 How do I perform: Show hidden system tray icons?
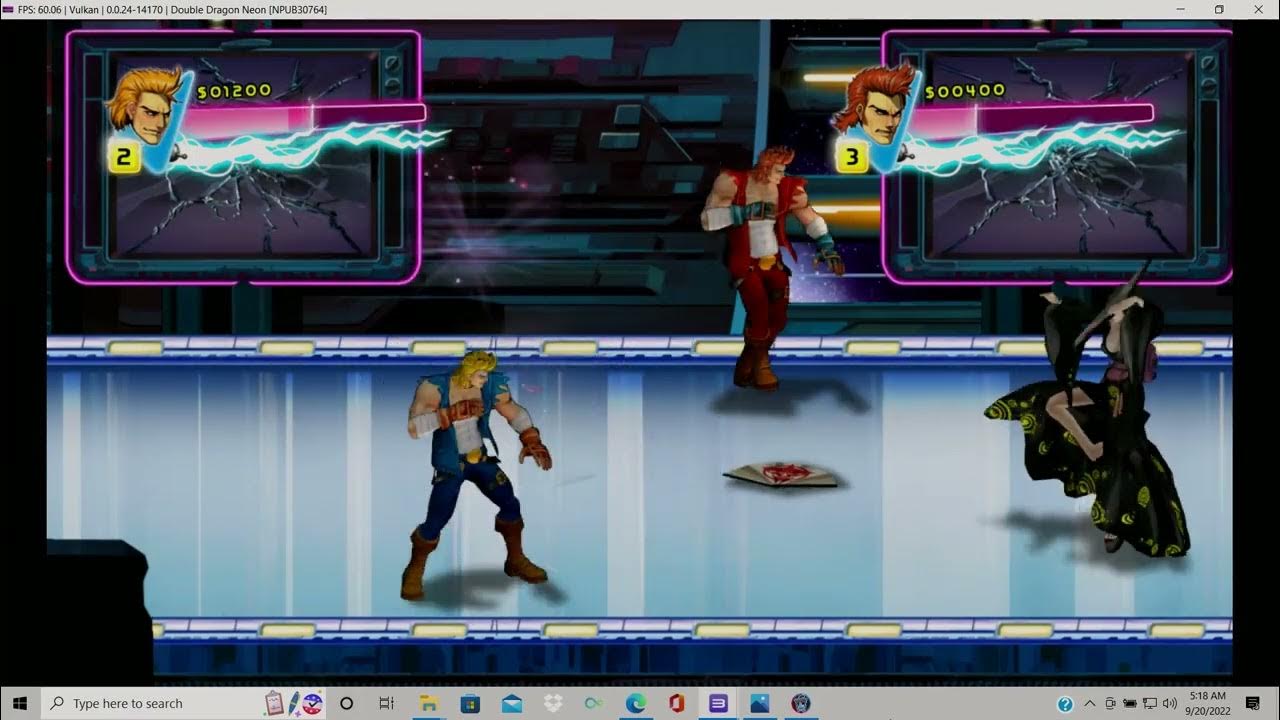[x=1090, y=704]
